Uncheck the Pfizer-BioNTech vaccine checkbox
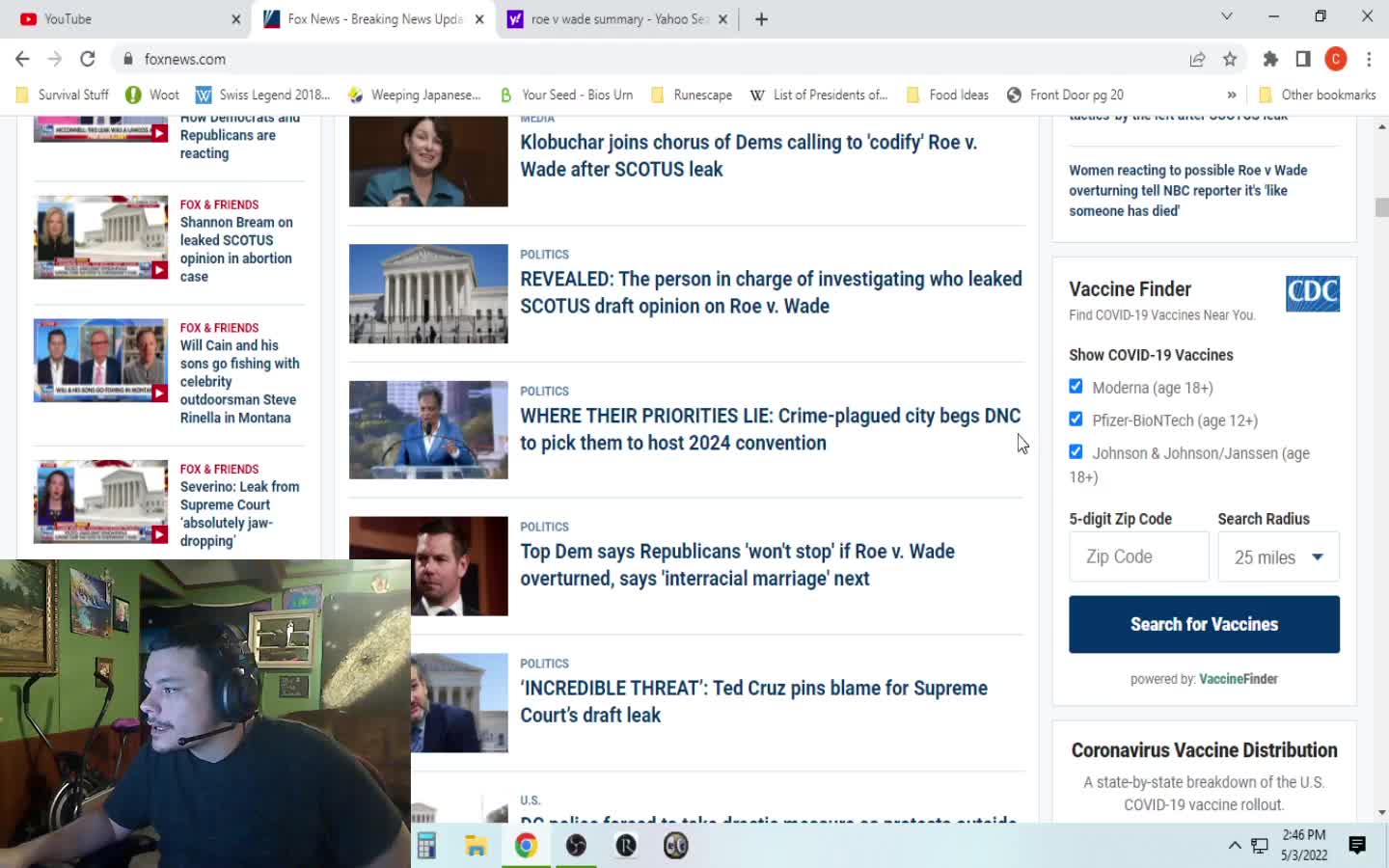Viewport: 1389px width, 868px height. pos(1076,420)
